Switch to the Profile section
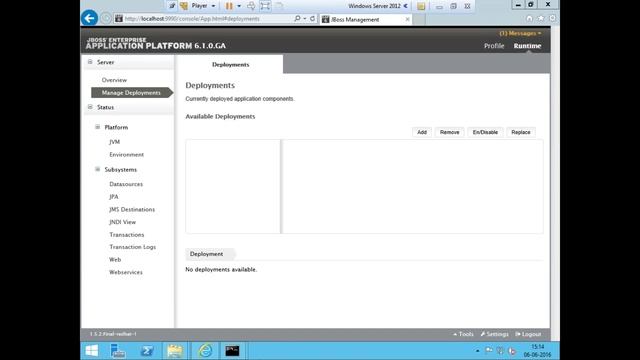The height and width of the screenshot is (360, 640). pos(494,46)
